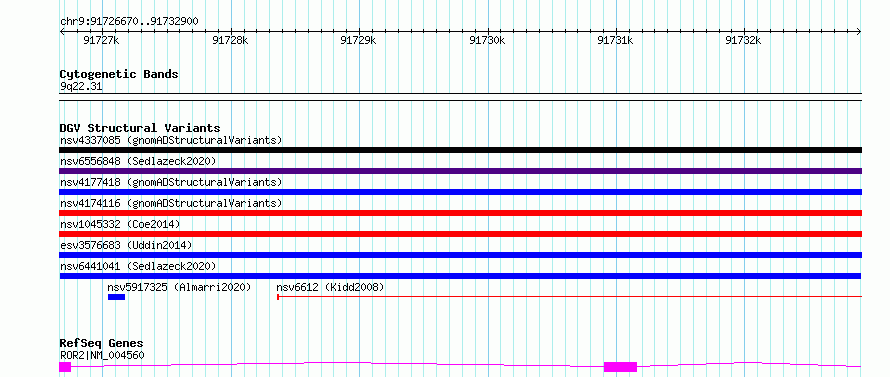Open the nsv6441041 (Sedlazeck2020) label

tap(138, 266)
